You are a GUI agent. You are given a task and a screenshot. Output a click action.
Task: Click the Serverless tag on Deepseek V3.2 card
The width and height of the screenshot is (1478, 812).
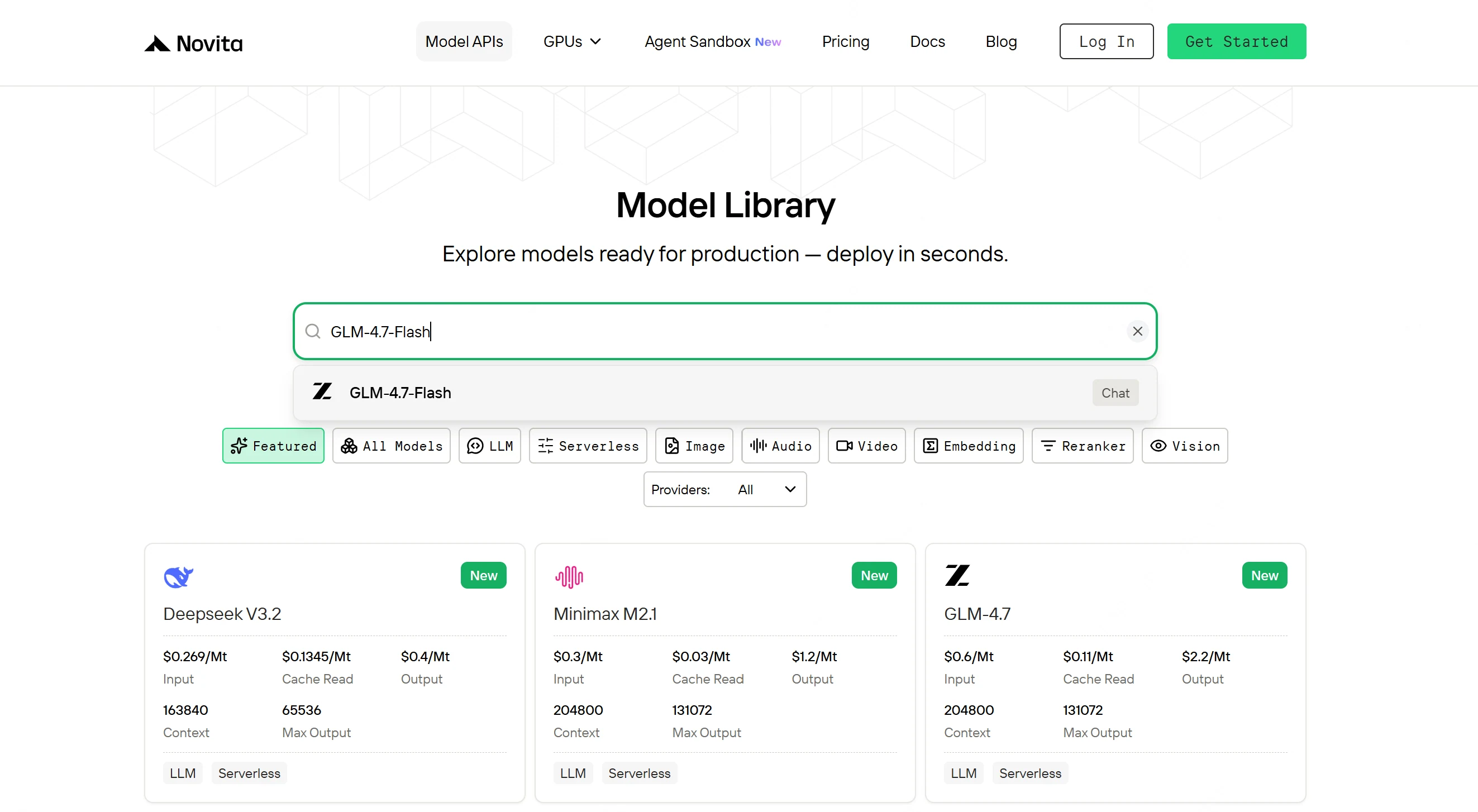click(x=249, y=773)
